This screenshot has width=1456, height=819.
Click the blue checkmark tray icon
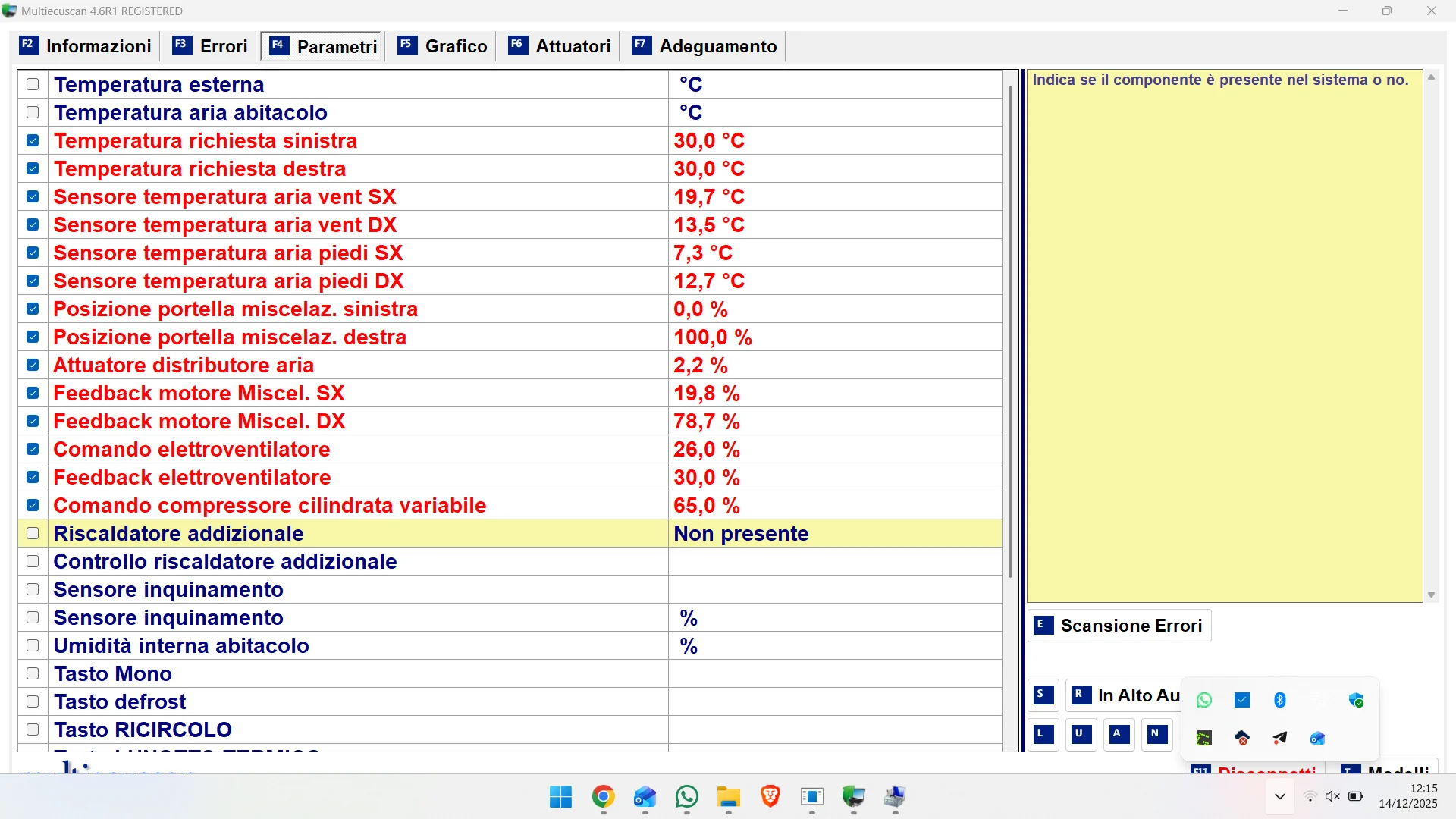click(1242, 700)
